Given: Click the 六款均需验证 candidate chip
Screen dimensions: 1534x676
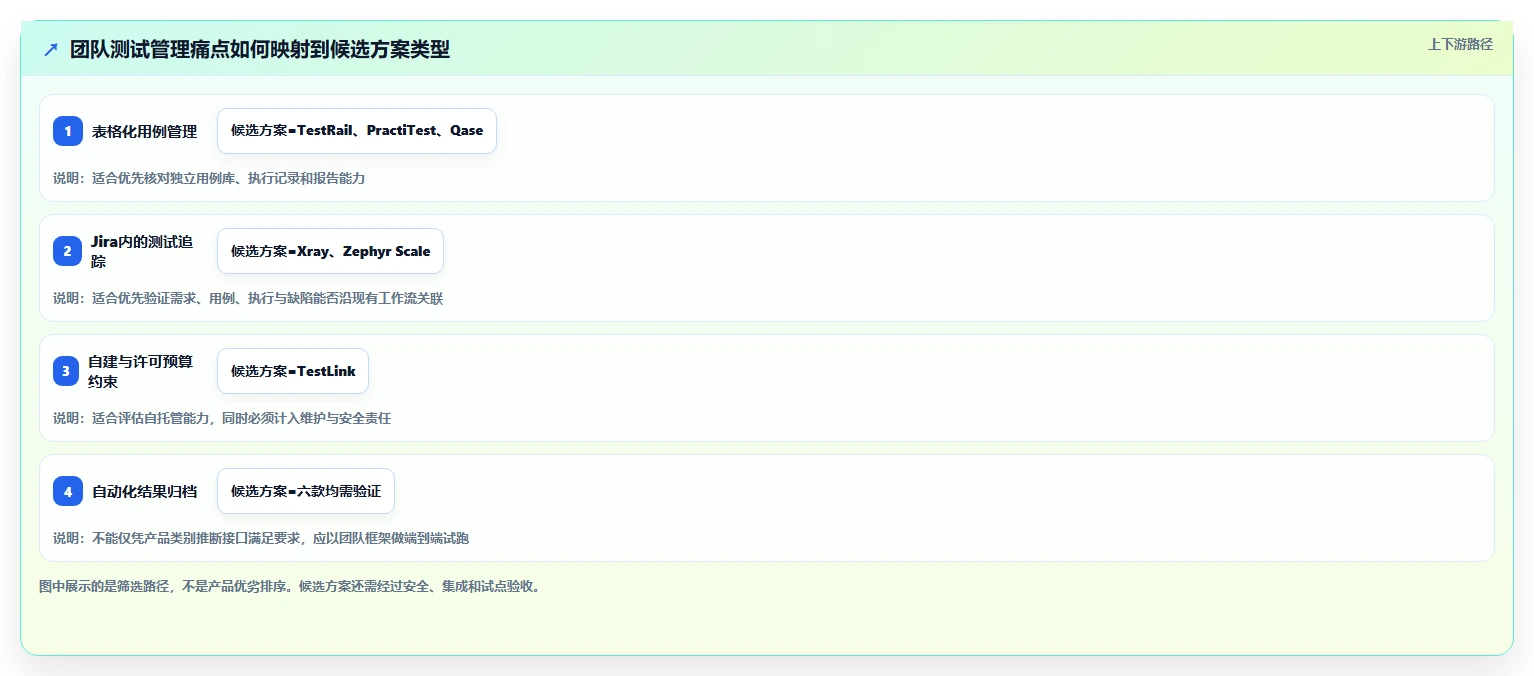Looking at the screenshot, I should click(x=306, y=491).
